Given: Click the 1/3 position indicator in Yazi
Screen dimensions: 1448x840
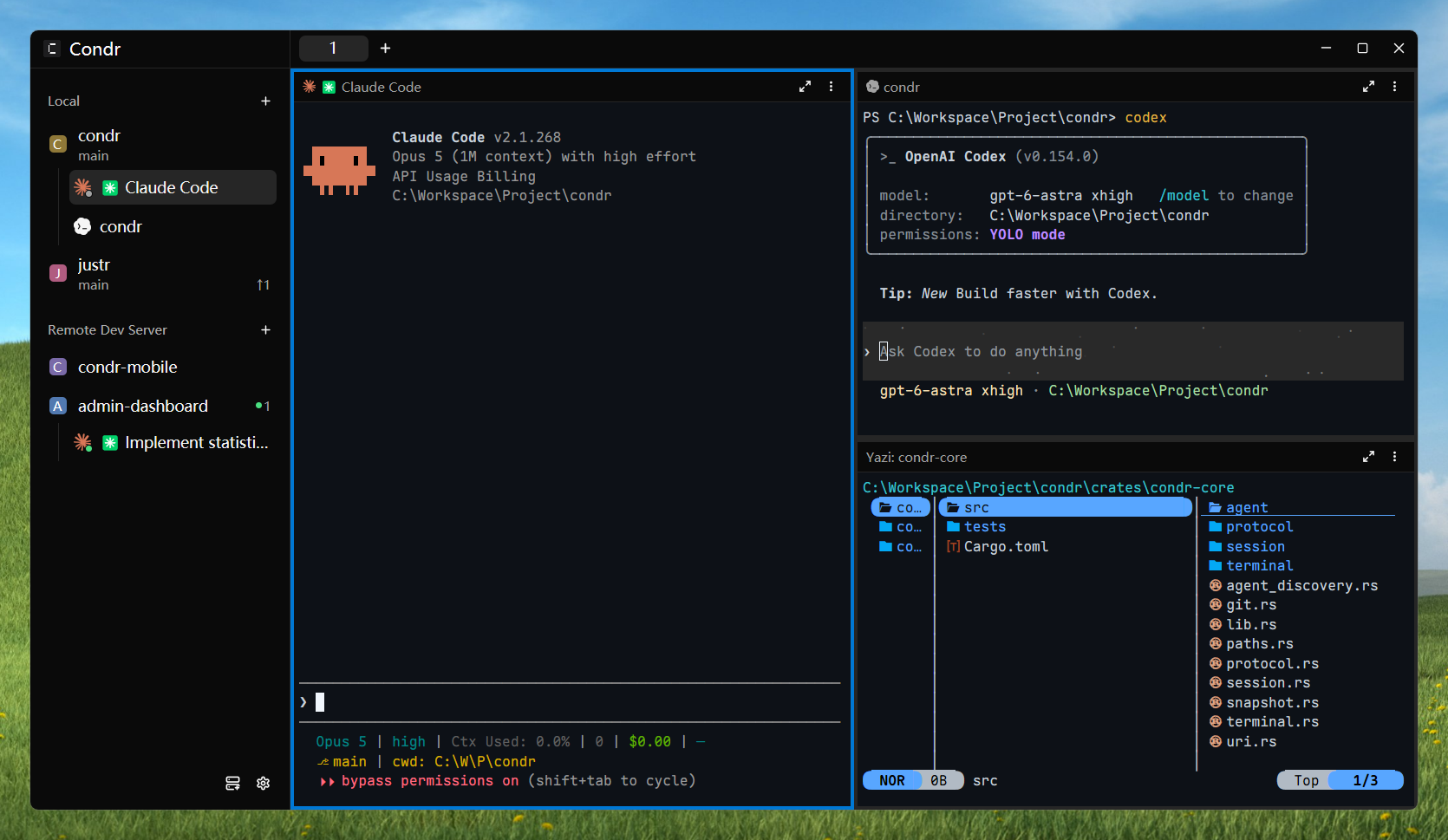Looking at the screenshot, I should pos(1366,781).
